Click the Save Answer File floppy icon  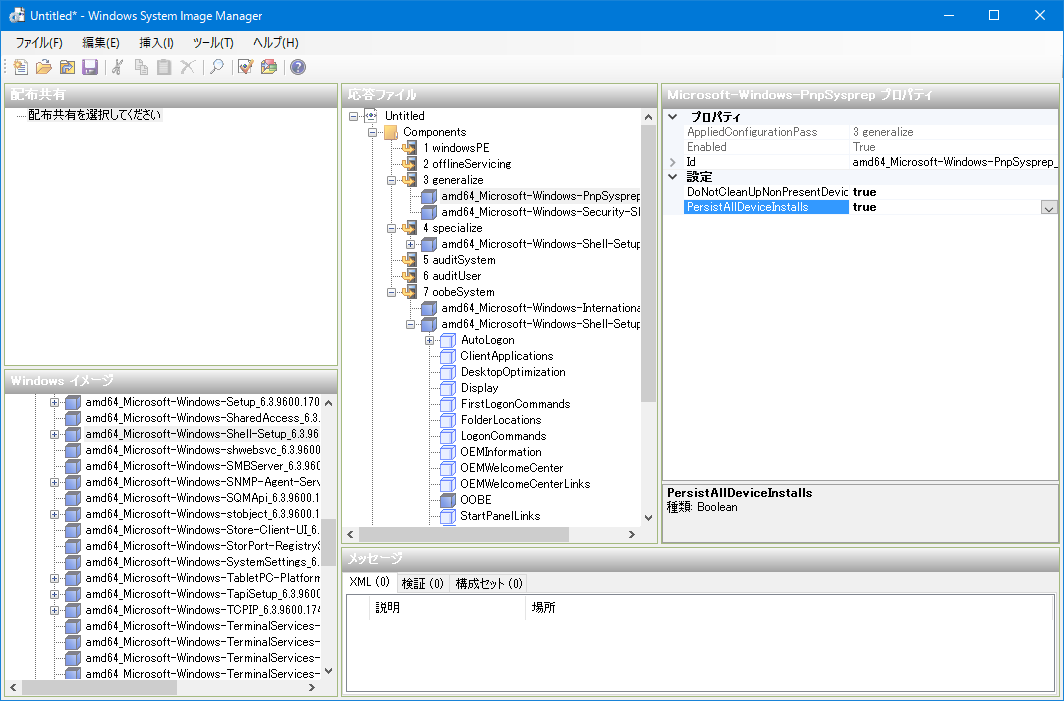90,67
